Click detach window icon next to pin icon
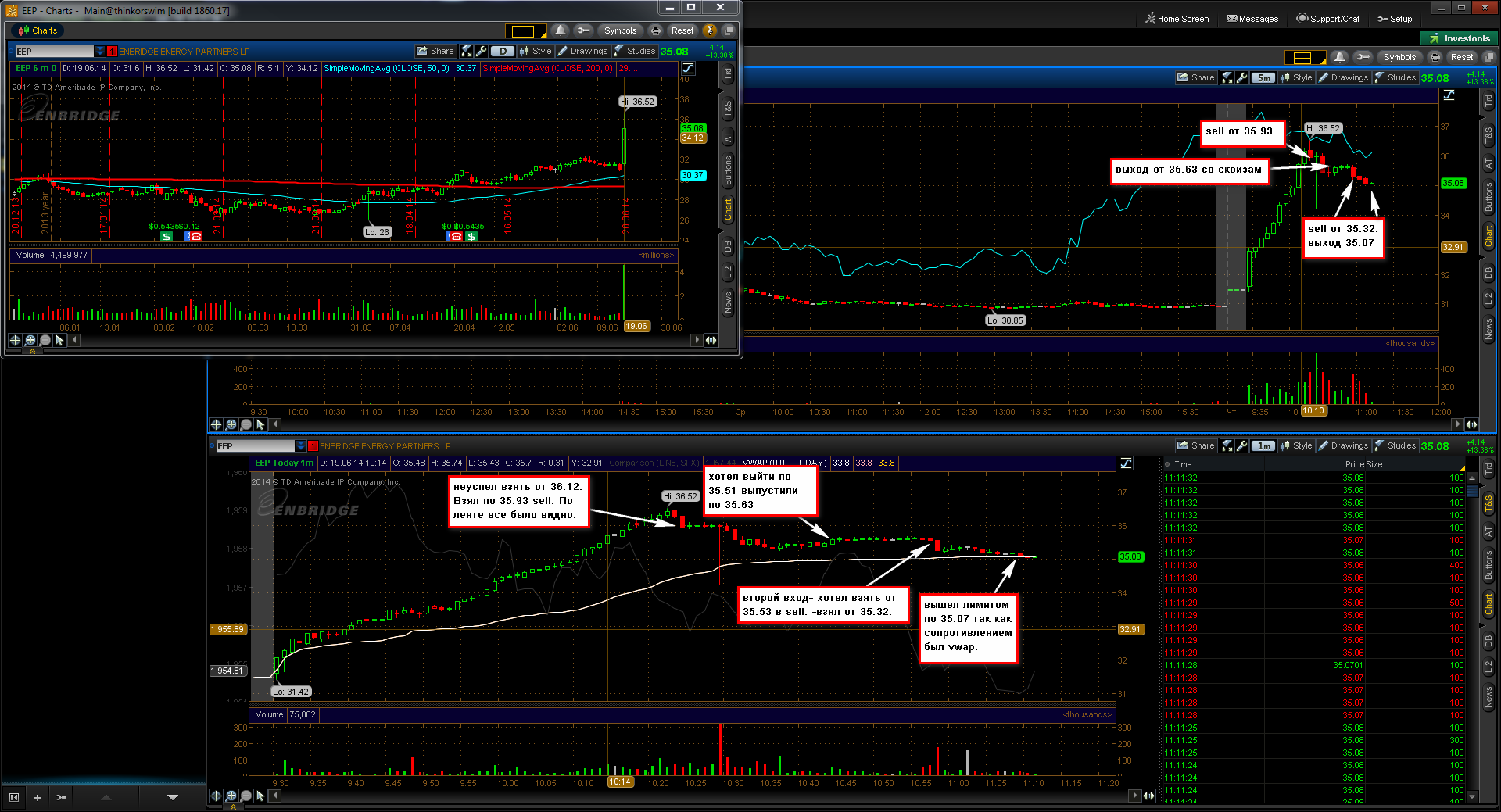This screenshot has height=812, width=1501. click(x=729, y=30)
